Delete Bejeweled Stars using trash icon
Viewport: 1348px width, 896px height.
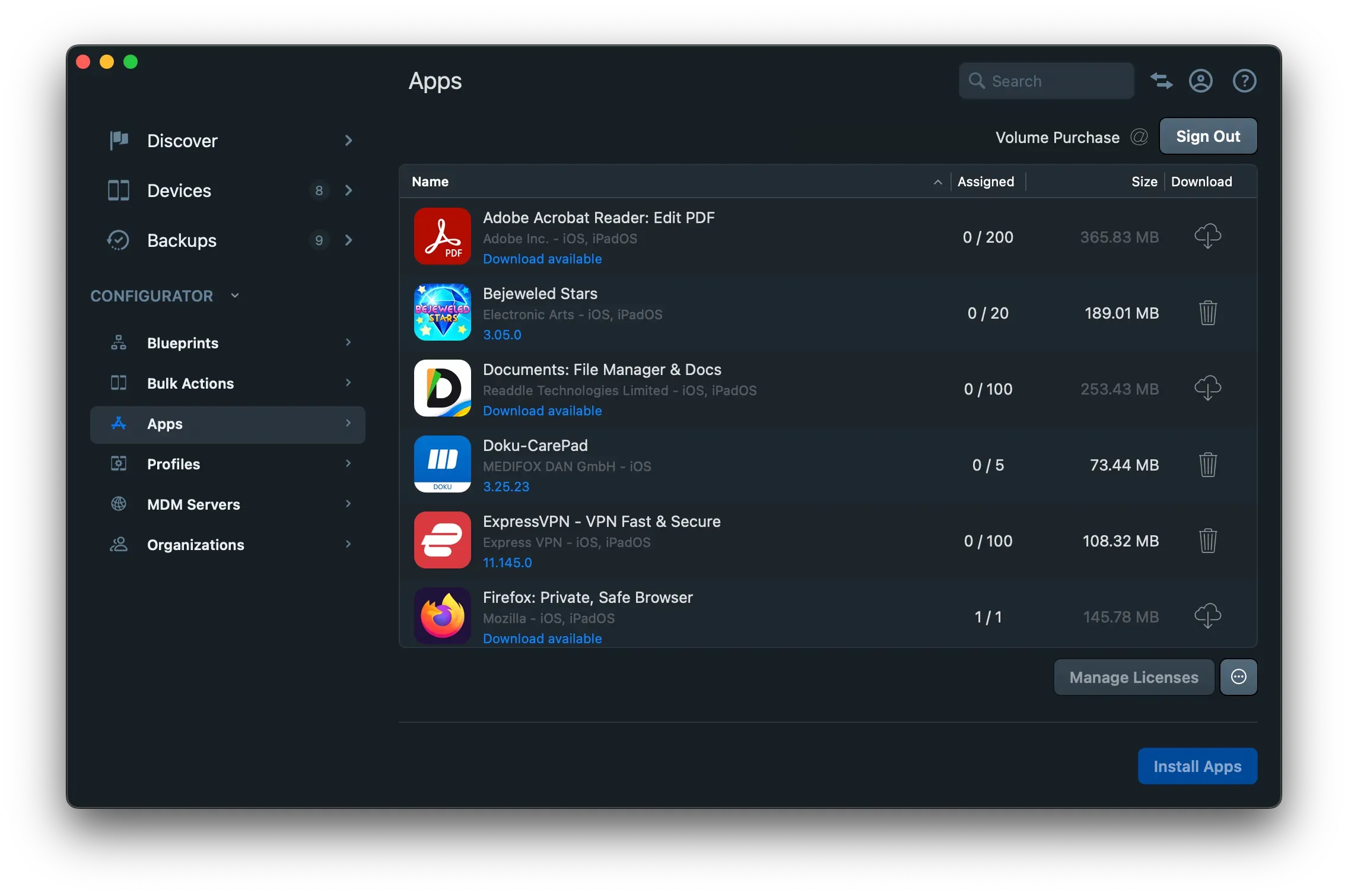click(1209, 313)
